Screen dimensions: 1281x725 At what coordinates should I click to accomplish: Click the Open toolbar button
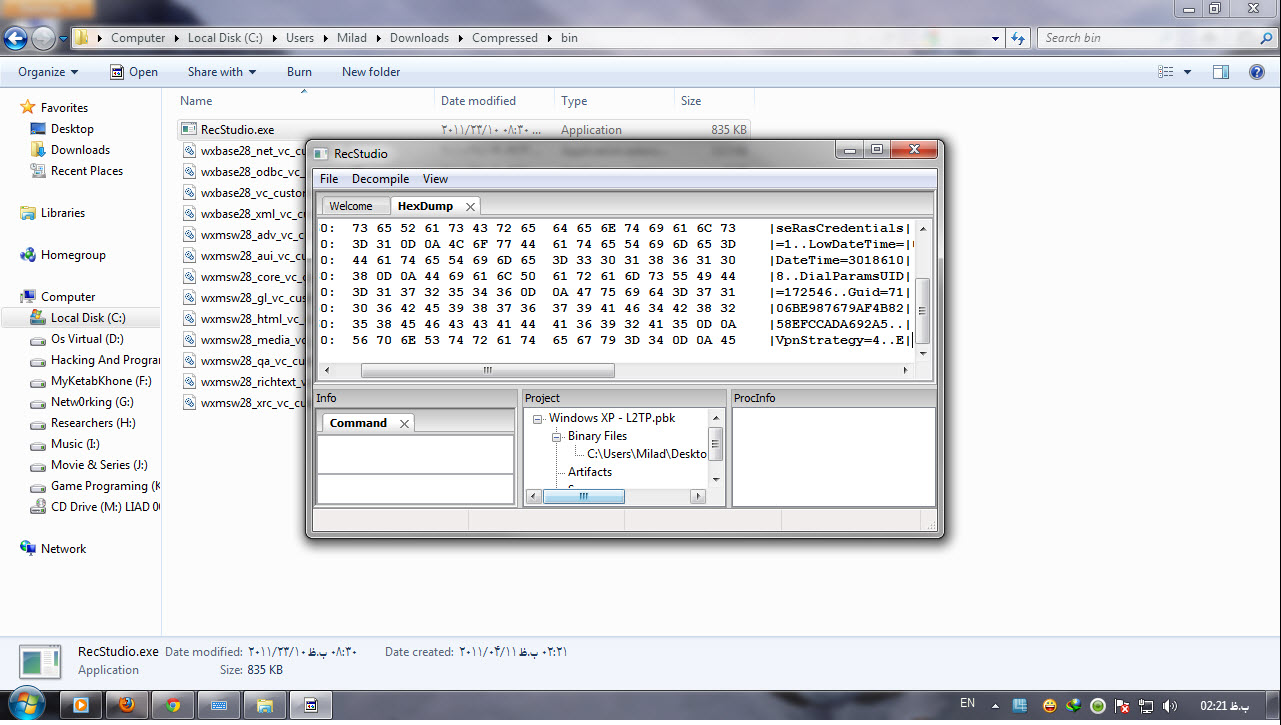pyautogui.click(x=134, y=72)
